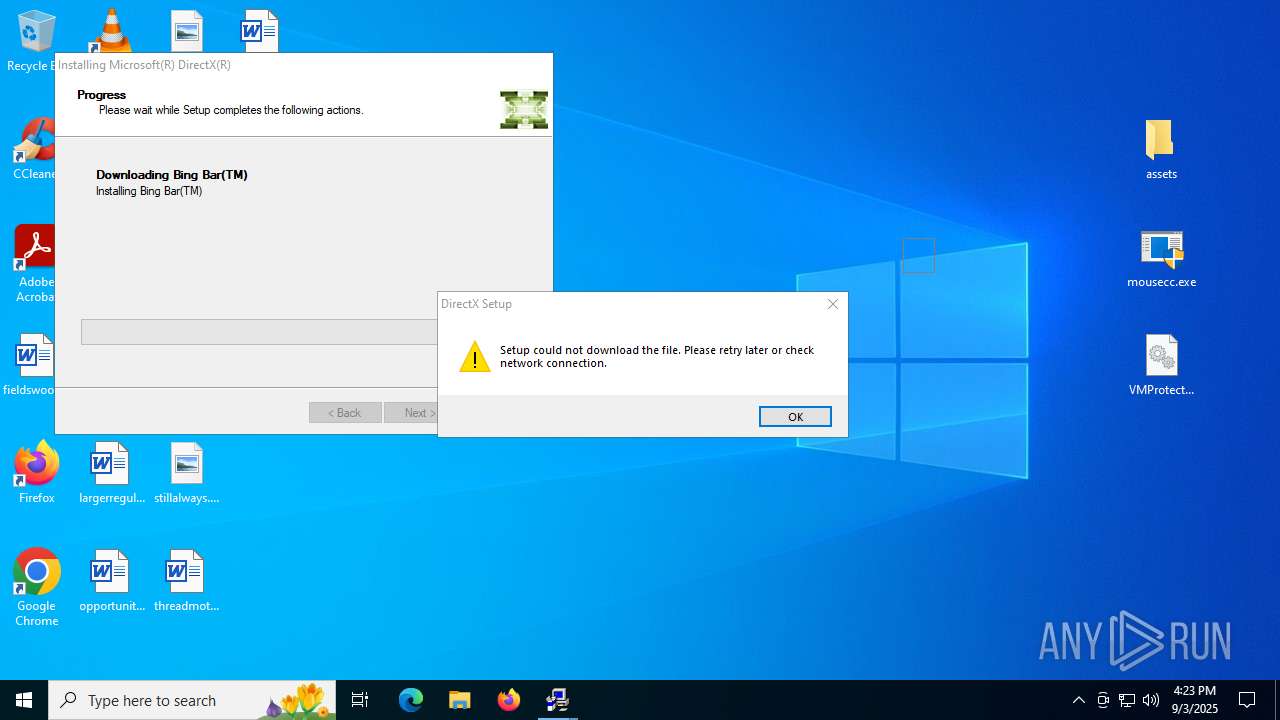Open Task View on the taskbar
The height and width of the screenshot is (720, 1280).
(x=360, y=700)
